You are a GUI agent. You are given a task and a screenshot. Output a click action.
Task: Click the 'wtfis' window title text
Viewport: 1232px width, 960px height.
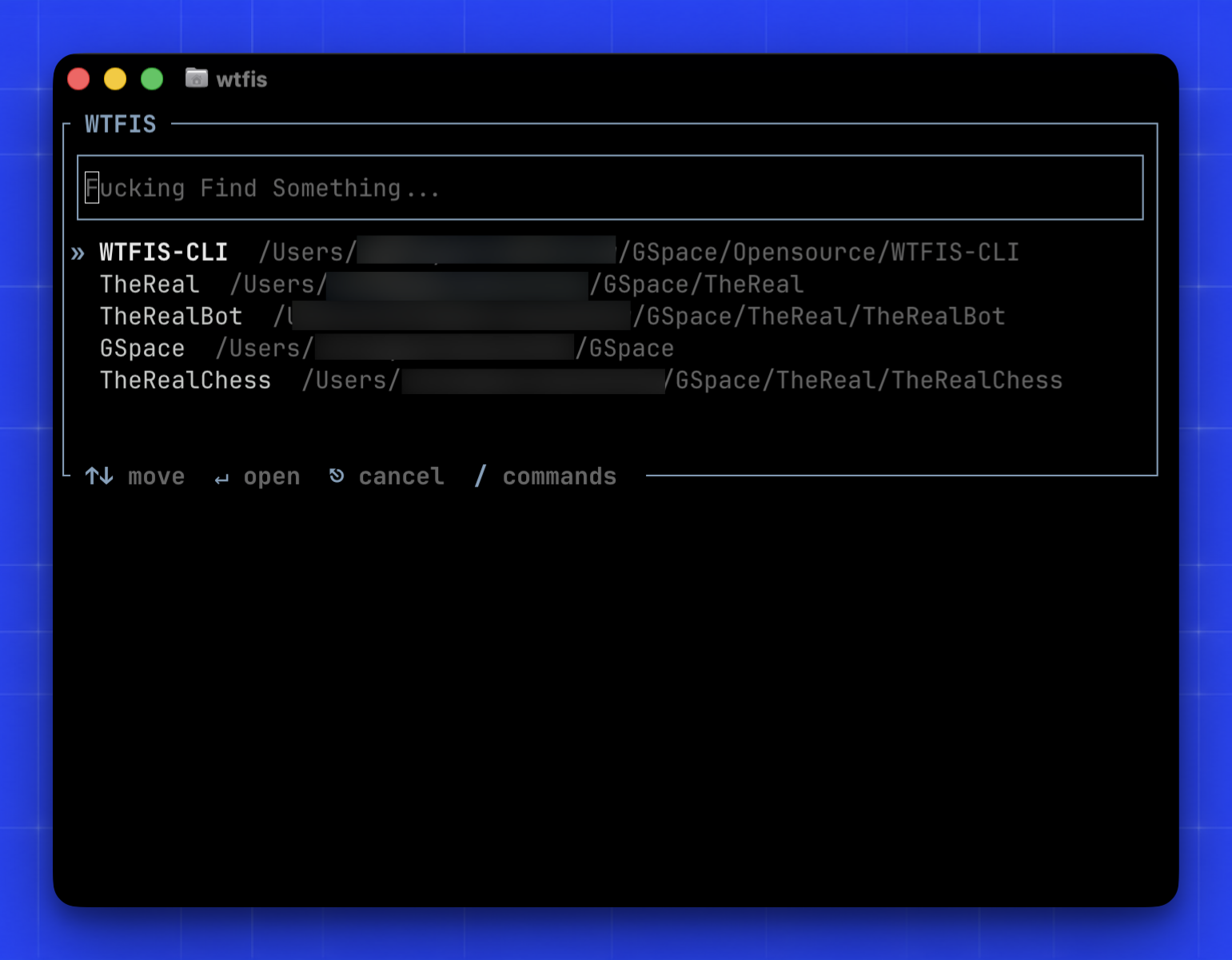tap(241, 79)
